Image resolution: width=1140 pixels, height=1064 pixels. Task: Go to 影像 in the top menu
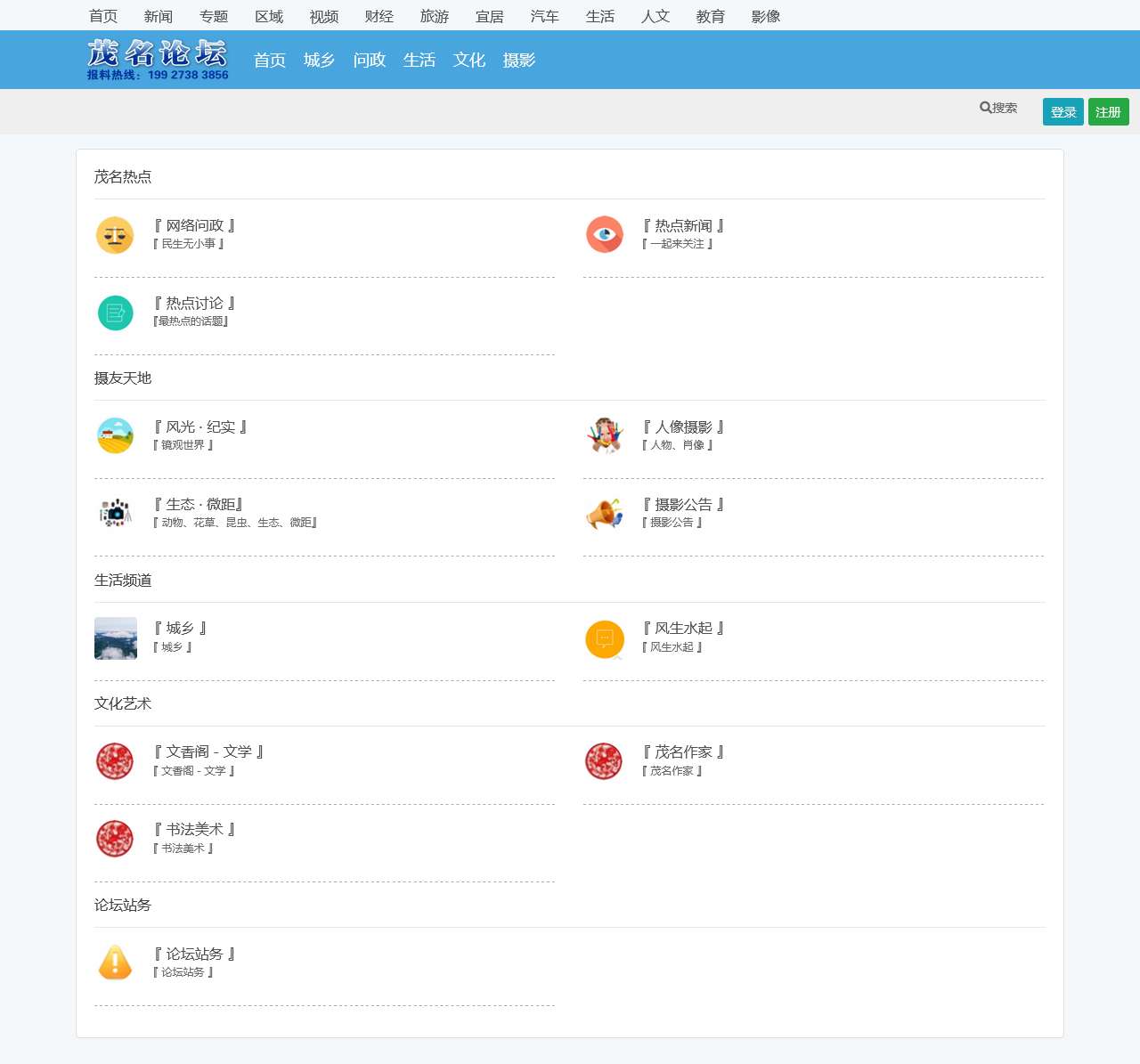pyautogui.click(x=766, y=16)
